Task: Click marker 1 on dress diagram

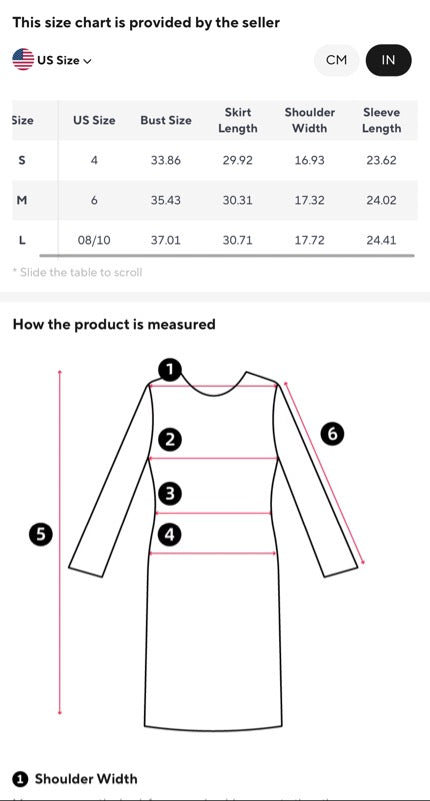Action: coord(170,370)
